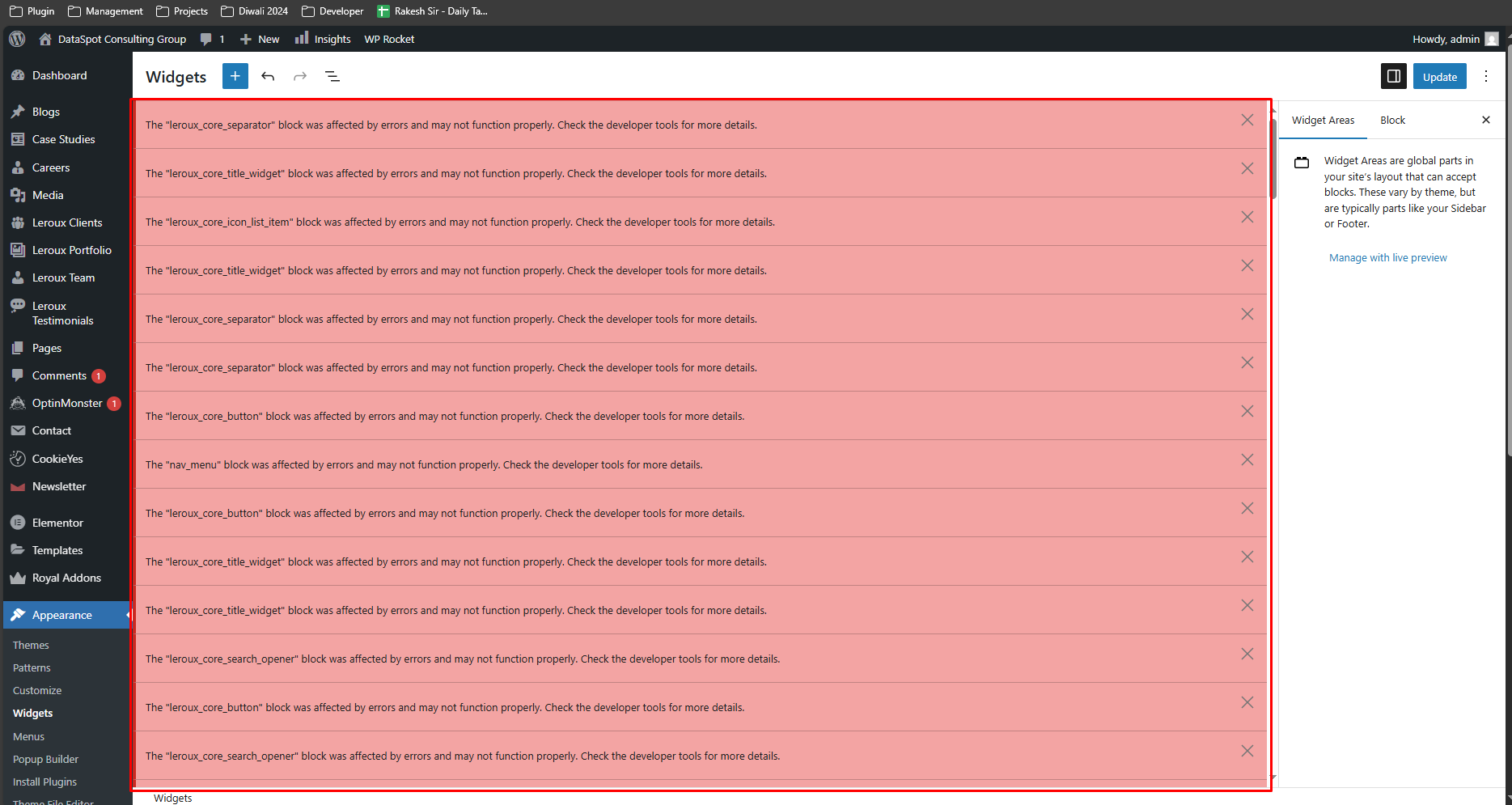Switch to the Widget Areas tab
Viewport: 1512px width, 805px height.
pos(1323,120)
